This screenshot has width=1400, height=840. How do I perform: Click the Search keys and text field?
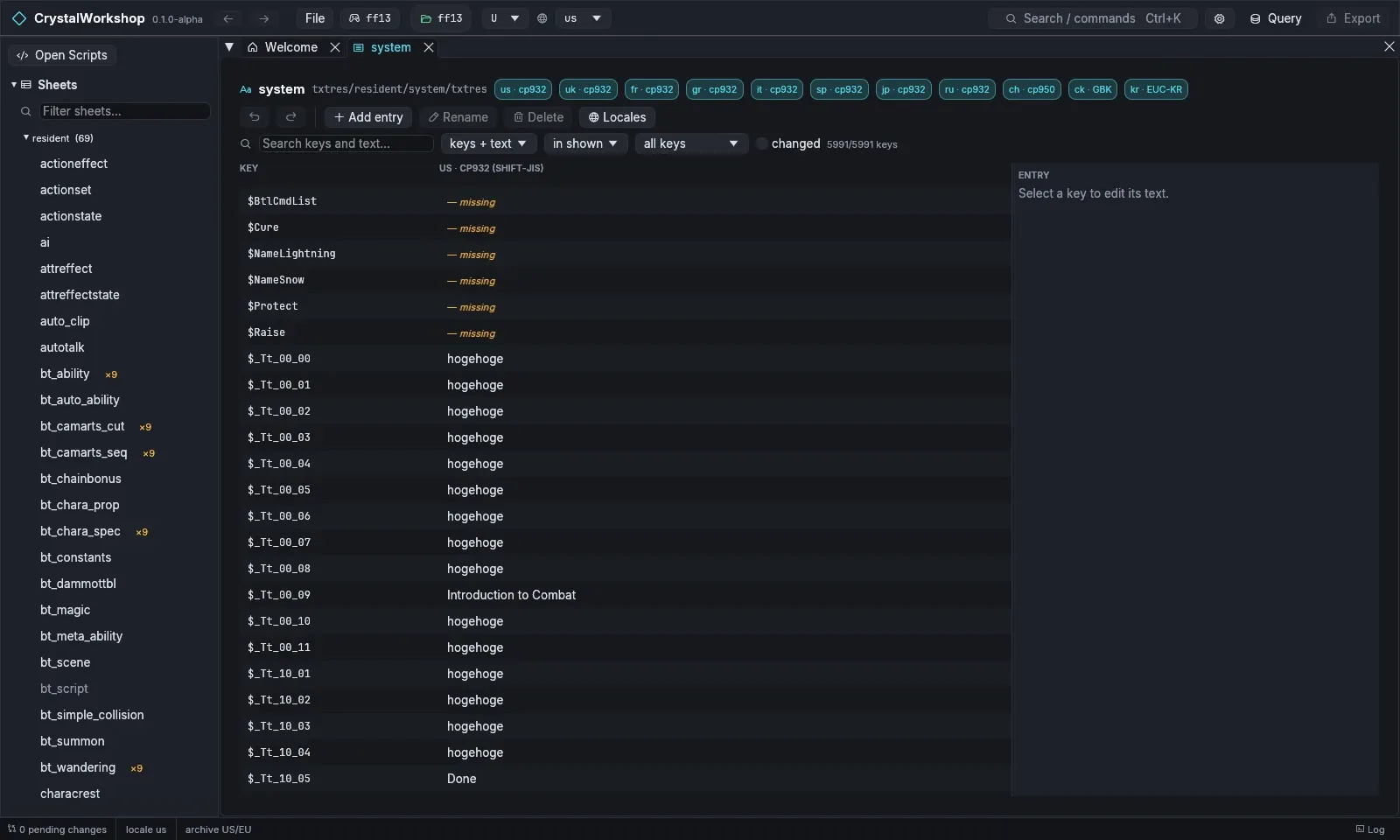(346, 143)
